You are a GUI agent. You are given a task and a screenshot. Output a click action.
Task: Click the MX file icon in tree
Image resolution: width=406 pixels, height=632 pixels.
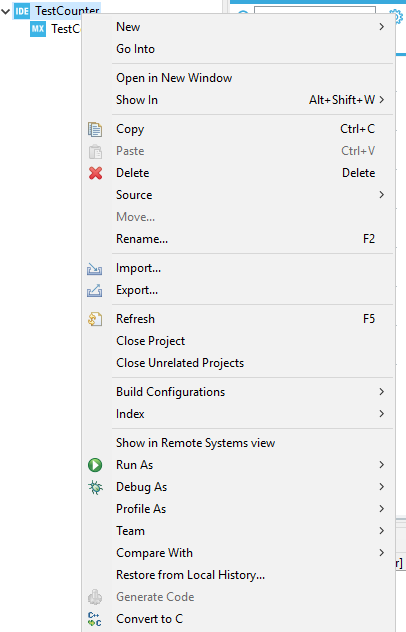(x=38, y=29)
